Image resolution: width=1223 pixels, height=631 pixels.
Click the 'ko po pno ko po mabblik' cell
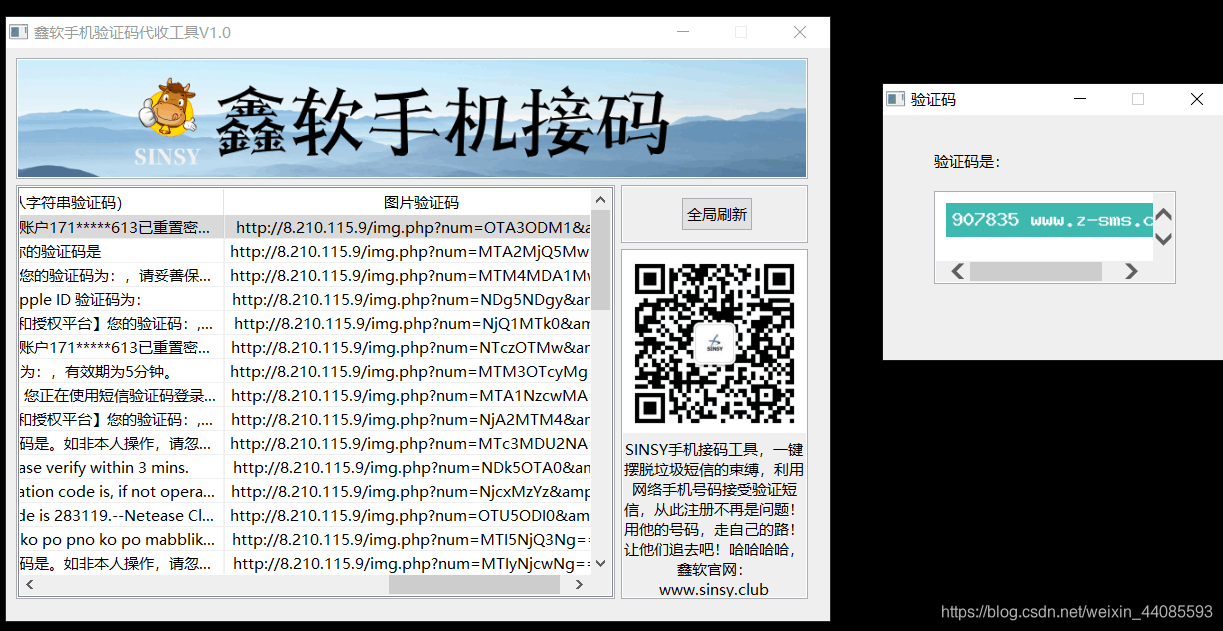[x=121, y=539]
